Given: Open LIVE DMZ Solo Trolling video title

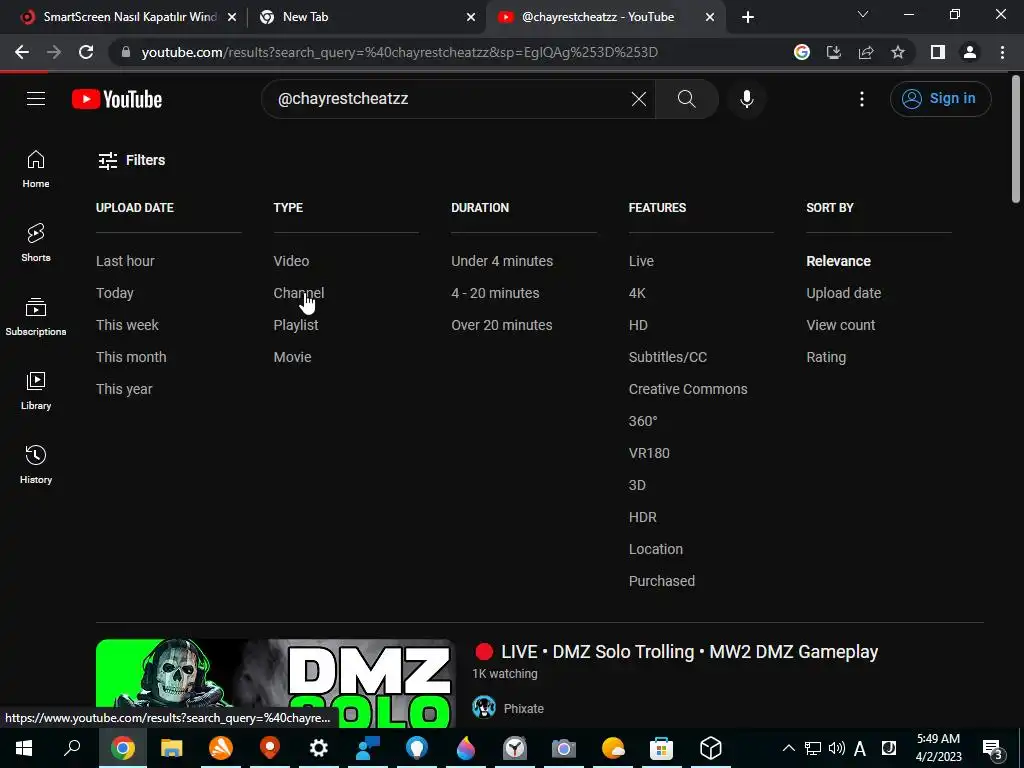Looking at the screenshot, I should 676,652.
